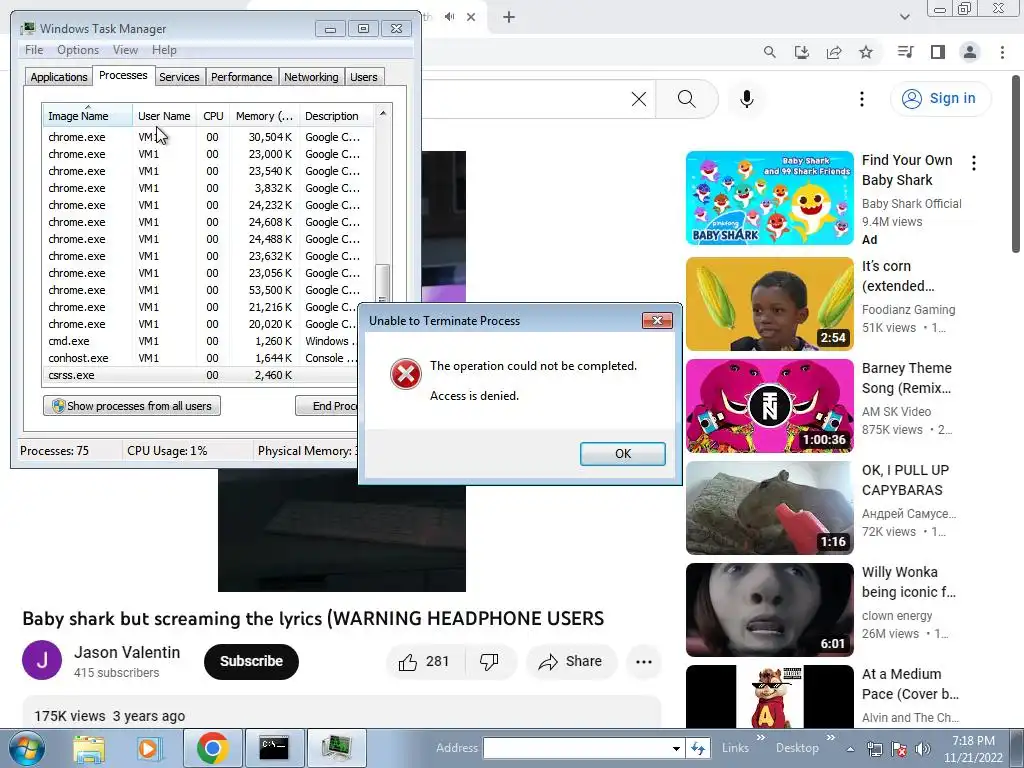Click the Chrome taskbar icon
The image size is (1024, 768).
coord(212,748)
